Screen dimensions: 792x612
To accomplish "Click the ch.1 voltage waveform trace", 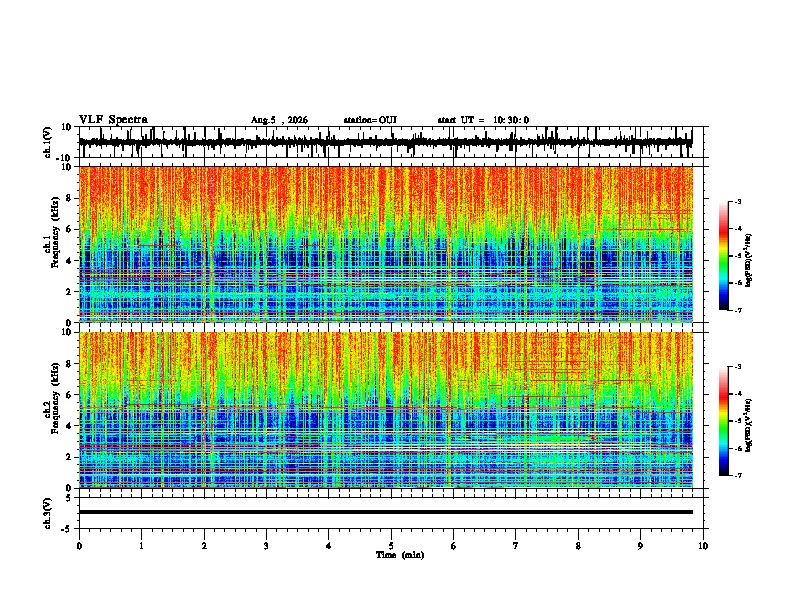I will (x=385, y=142).
